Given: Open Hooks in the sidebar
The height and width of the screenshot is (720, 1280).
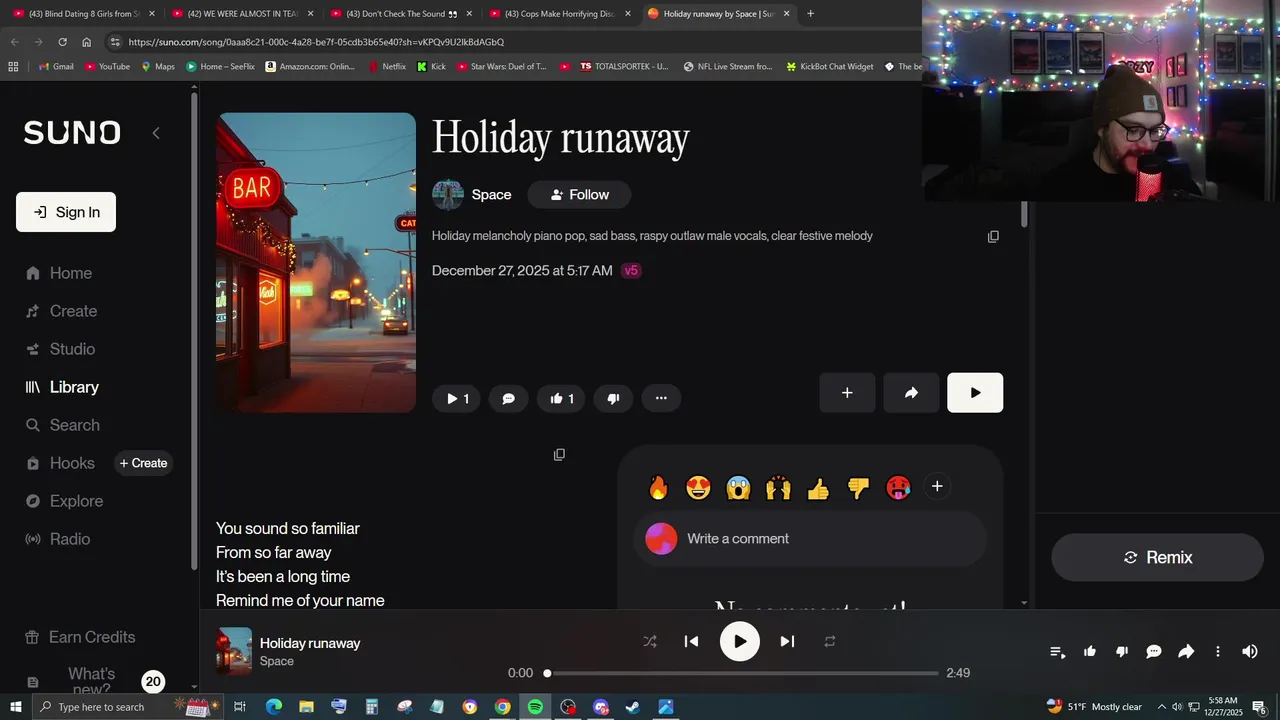Looking at the screenshot, I should tap(60, 463).
